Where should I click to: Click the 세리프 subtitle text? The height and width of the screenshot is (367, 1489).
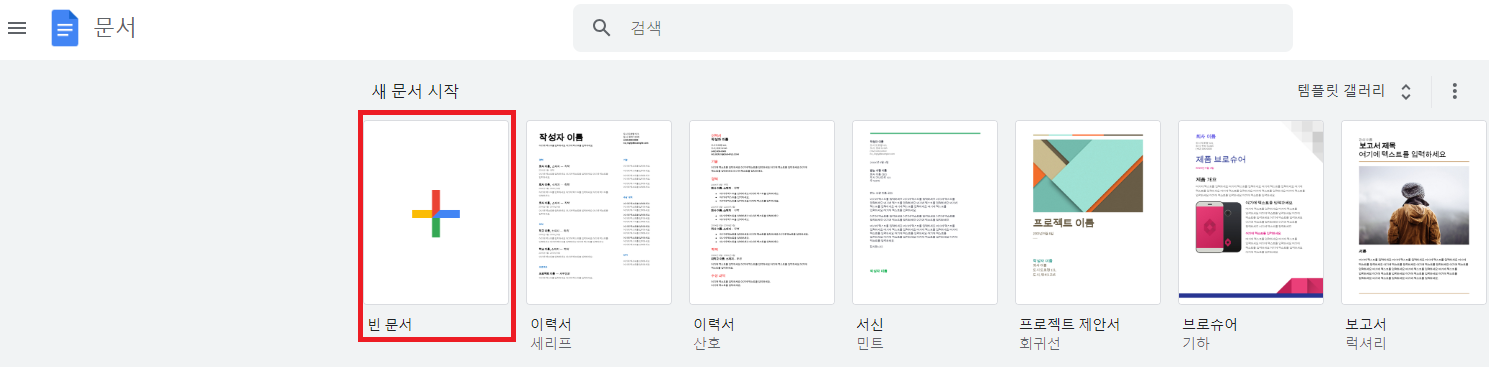[x=551, y=344]
